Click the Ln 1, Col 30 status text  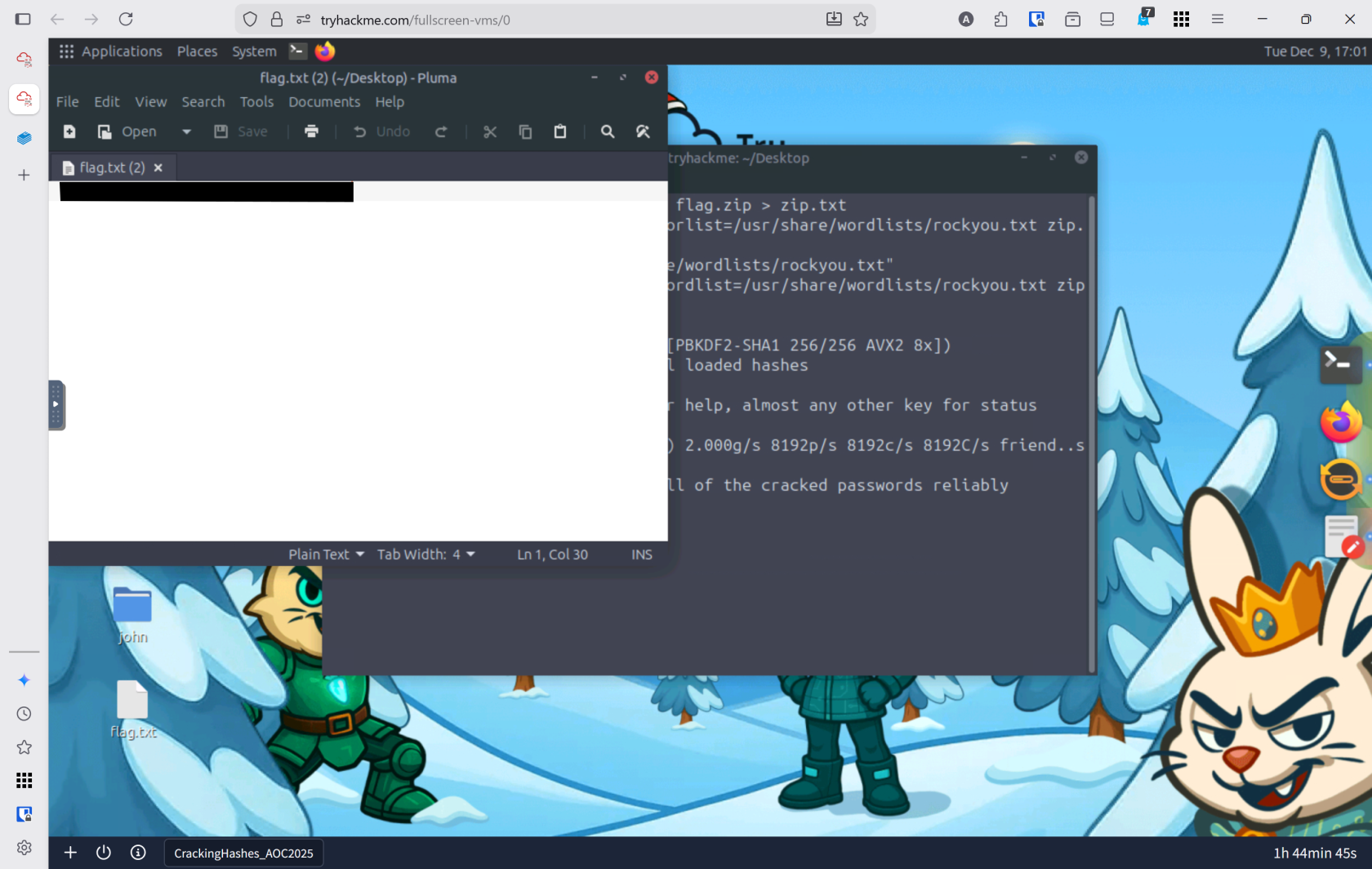click(552, 555)
